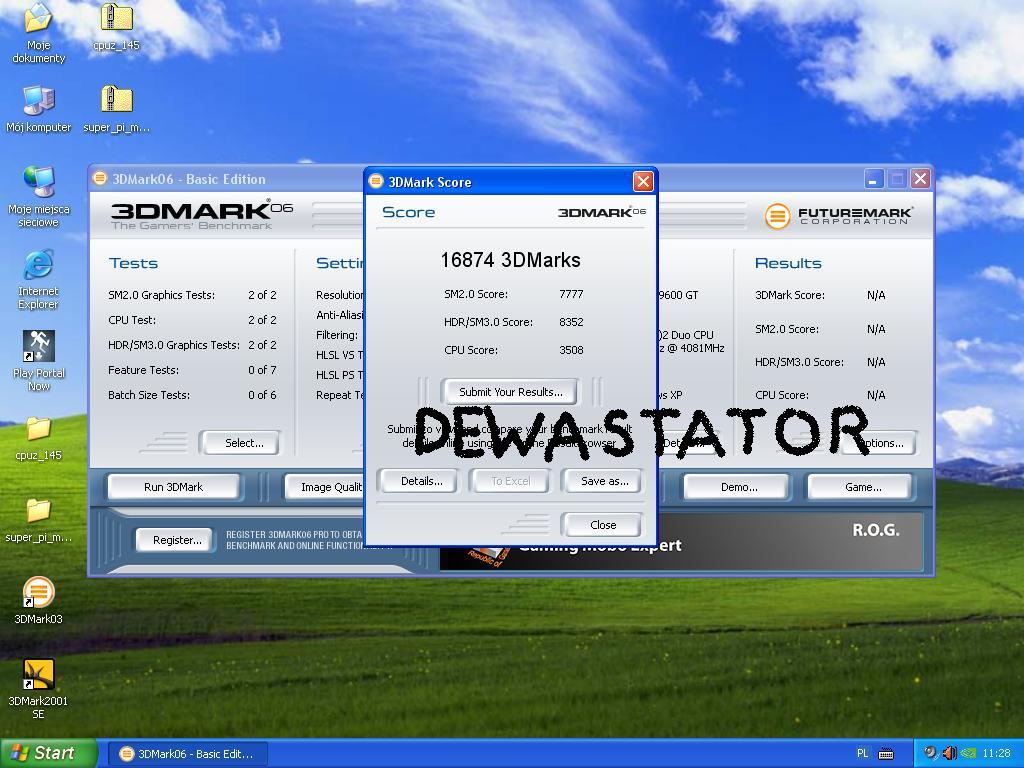
Task: Click the volume speaker tray icon
Action: pos(949,754)
